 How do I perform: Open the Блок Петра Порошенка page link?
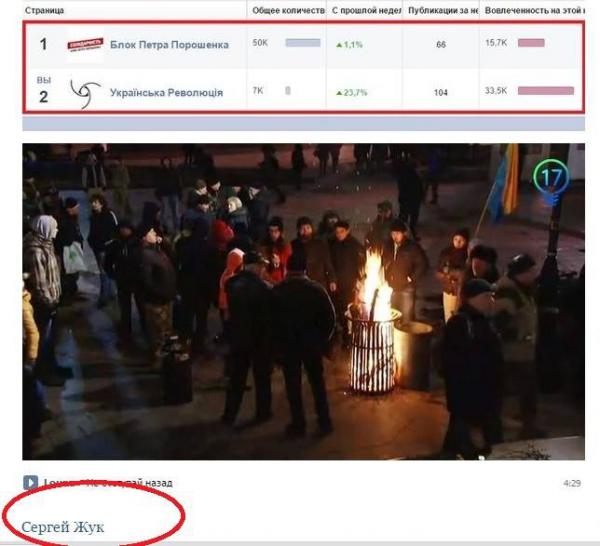[x=169, y=45]
